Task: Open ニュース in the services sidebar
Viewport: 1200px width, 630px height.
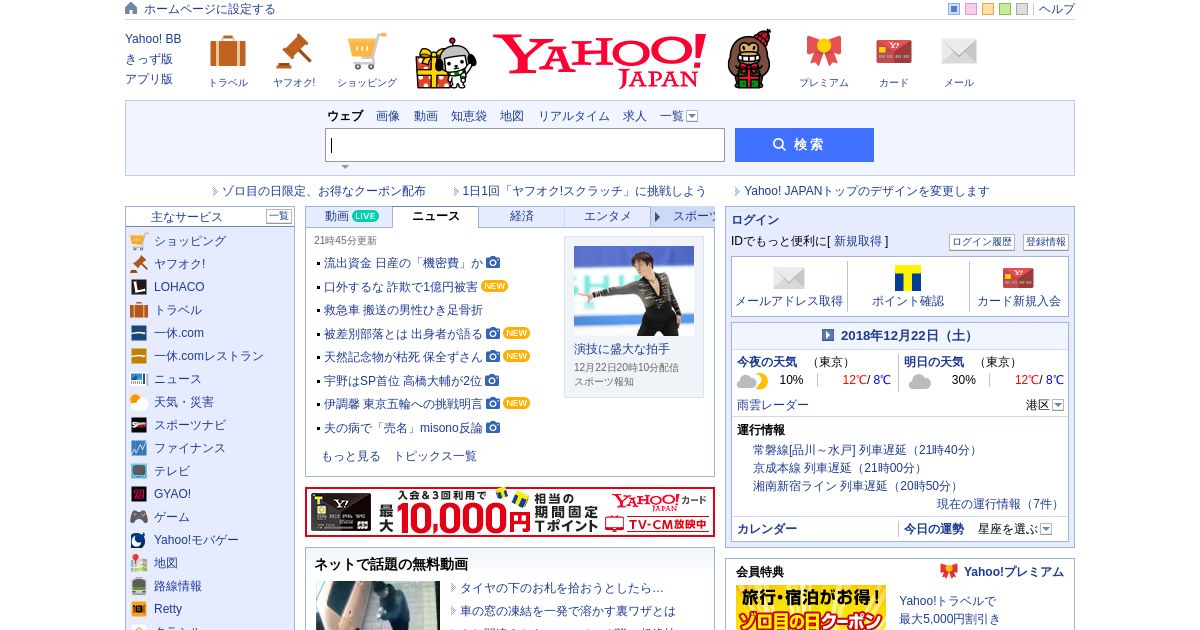Action: click(x=178, y=379)
